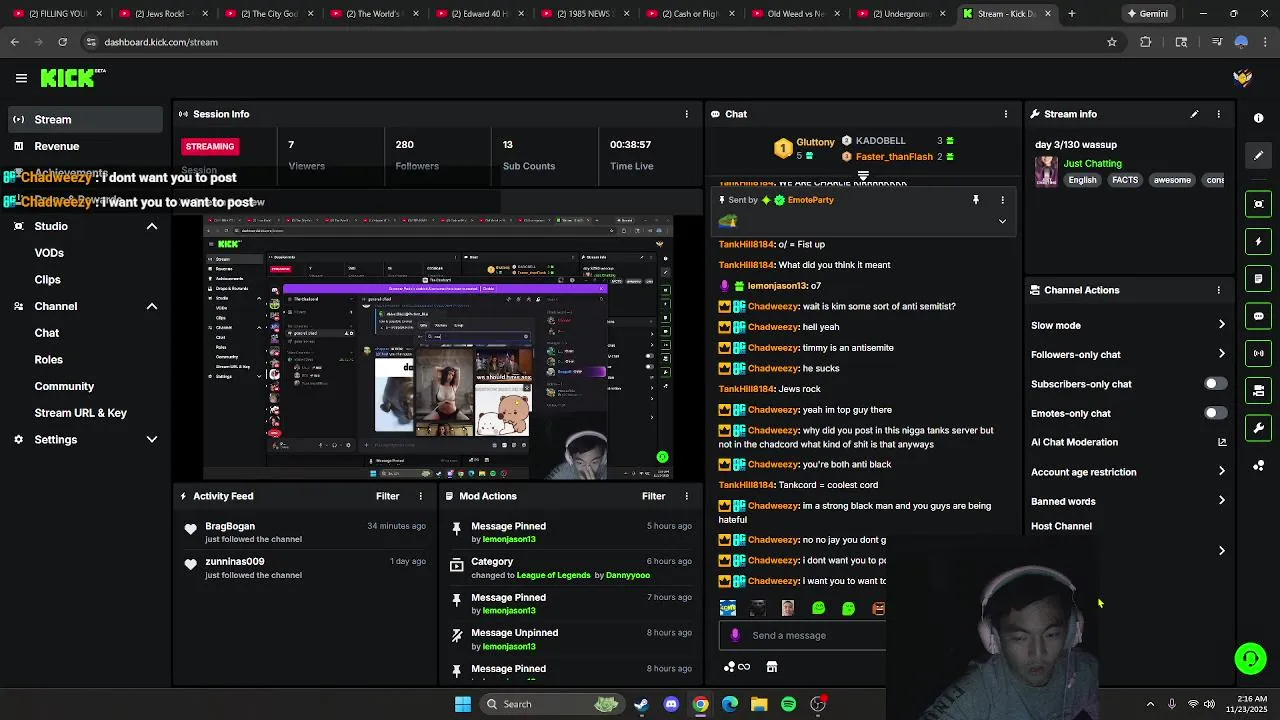Open Roles in the left sidebar
Viewport: 1280px width, 720px height.
pos(48,360)
